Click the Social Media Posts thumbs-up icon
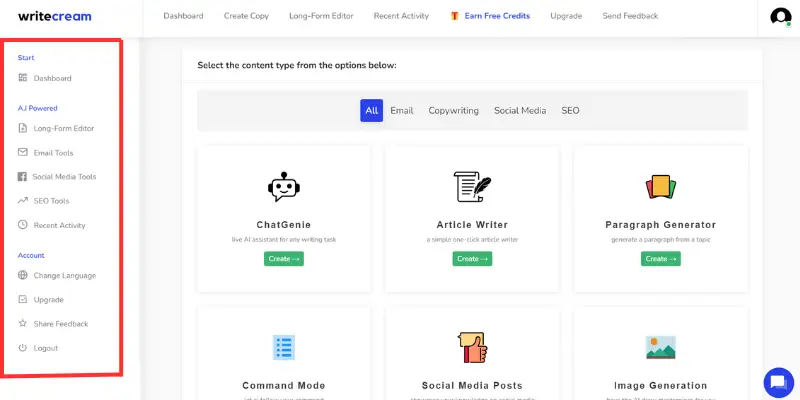 tap(472, 347)
